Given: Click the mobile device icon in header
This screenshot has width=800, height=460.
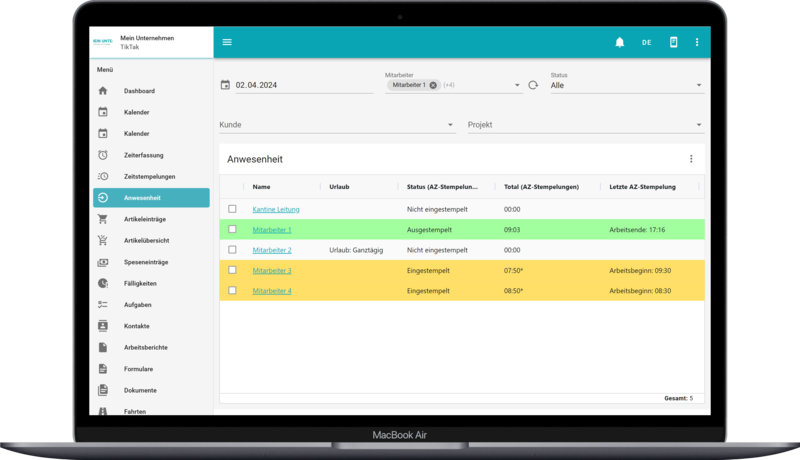Looking at the screenshot, I should pyautogui.click(x=673, y=42).
